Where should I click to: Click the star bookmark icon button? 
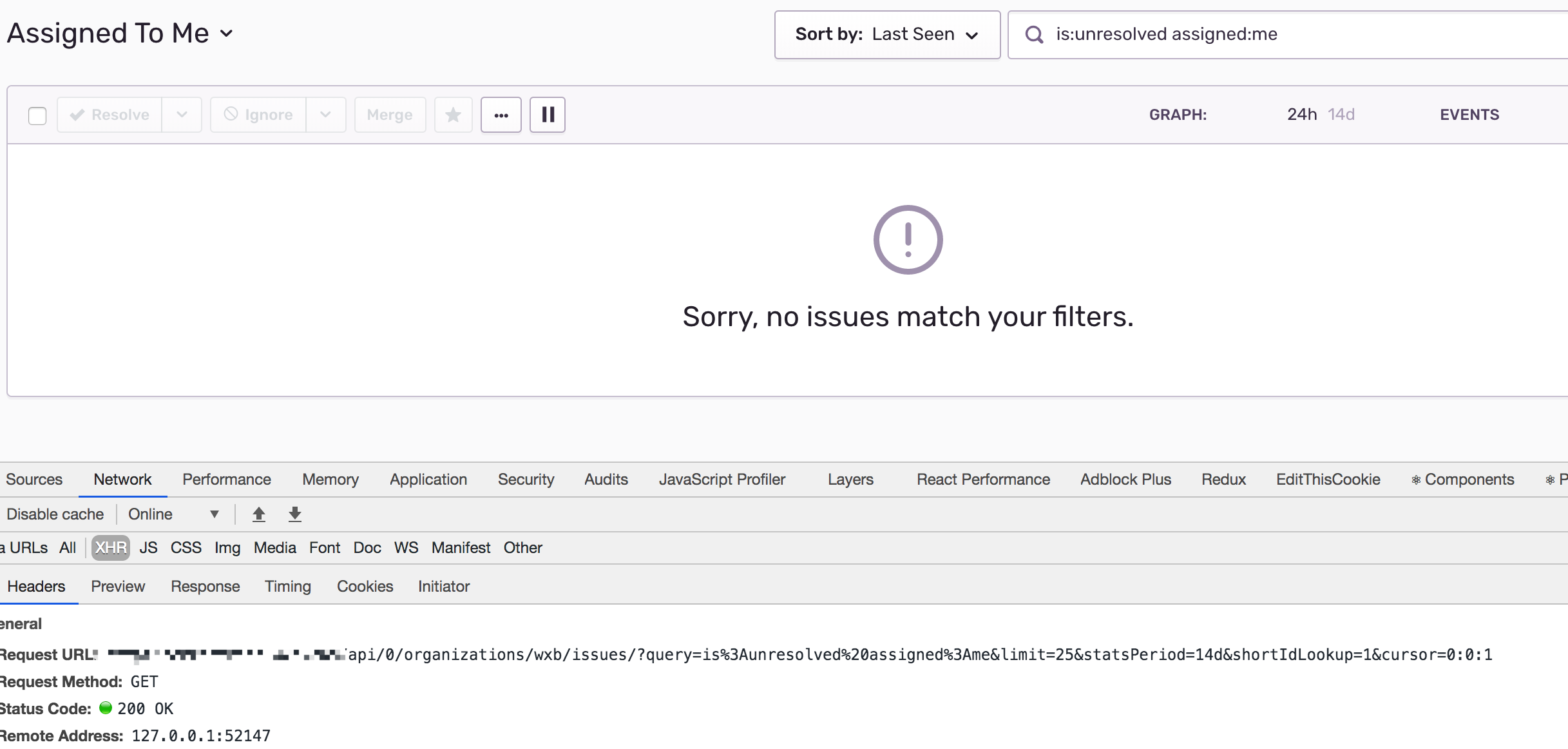tap(453, 115)
